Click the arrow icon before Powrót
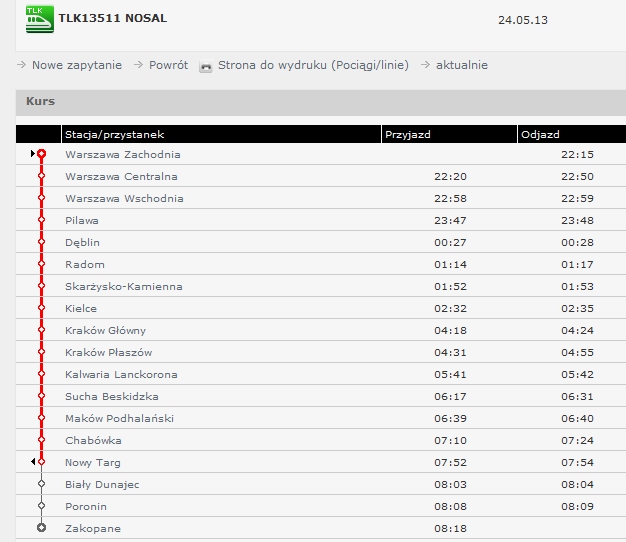Image resolution: width=626 pixels, height=542 pixels. coord(138,65)
